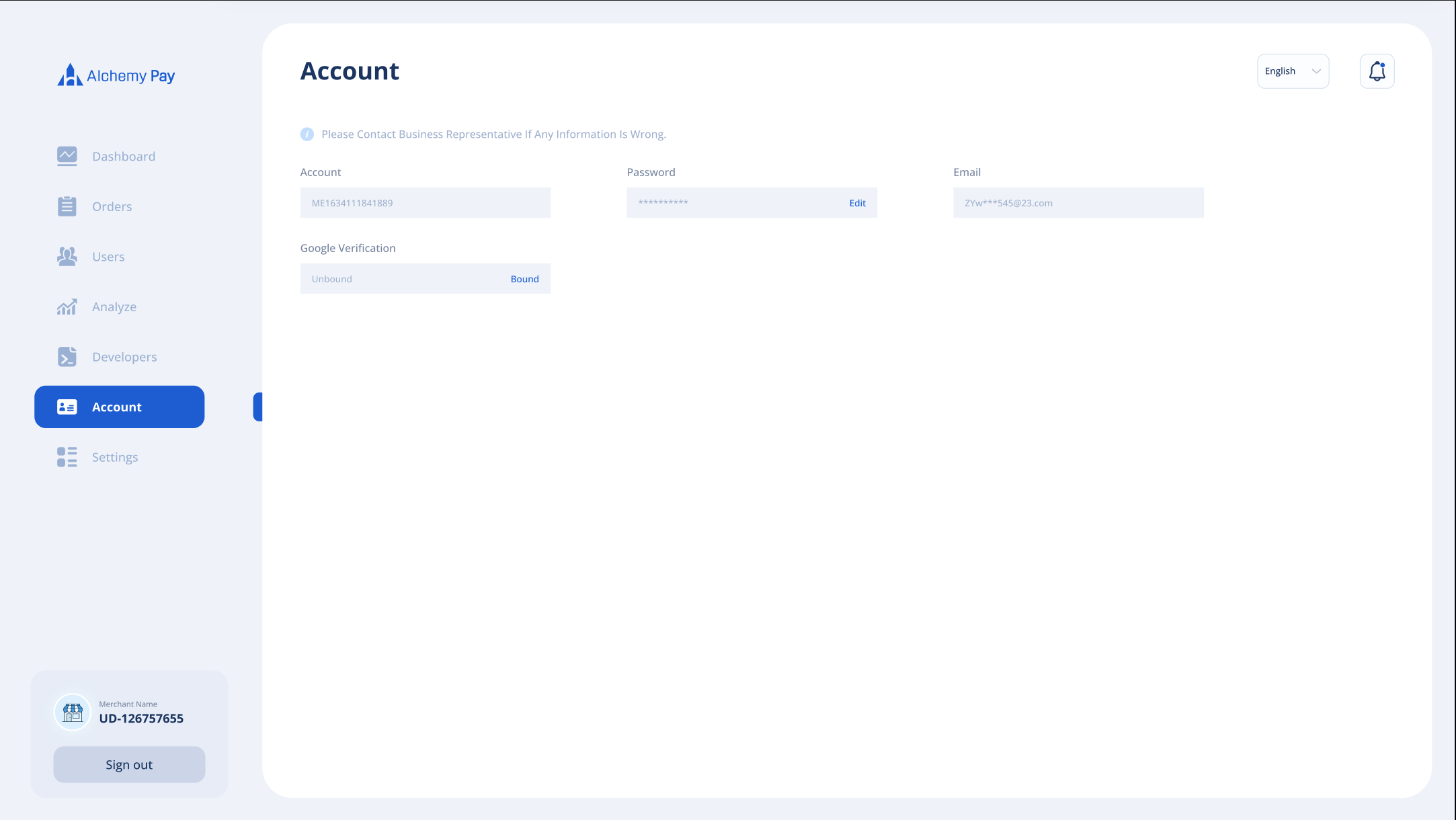Click the Email input field
Image resolution: width=1456 pixels, height=820 pixels.
click(x=1078, y=203)
